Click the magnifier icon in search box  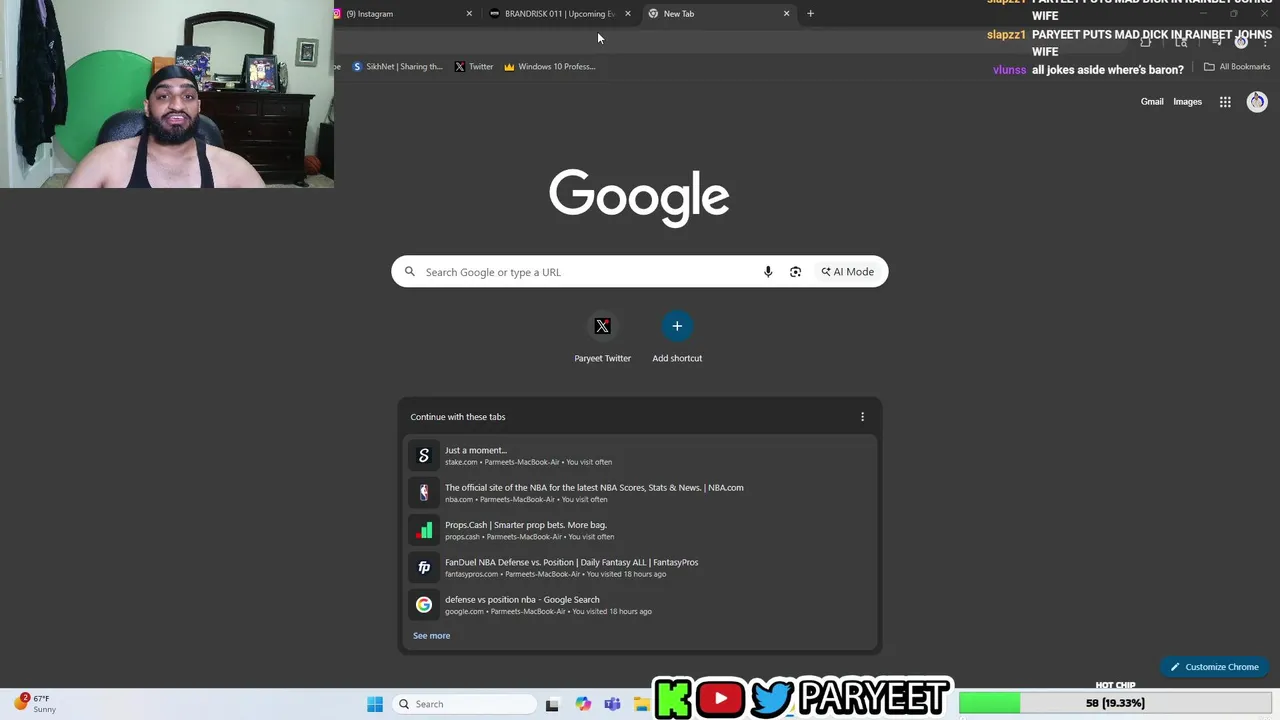410,272
